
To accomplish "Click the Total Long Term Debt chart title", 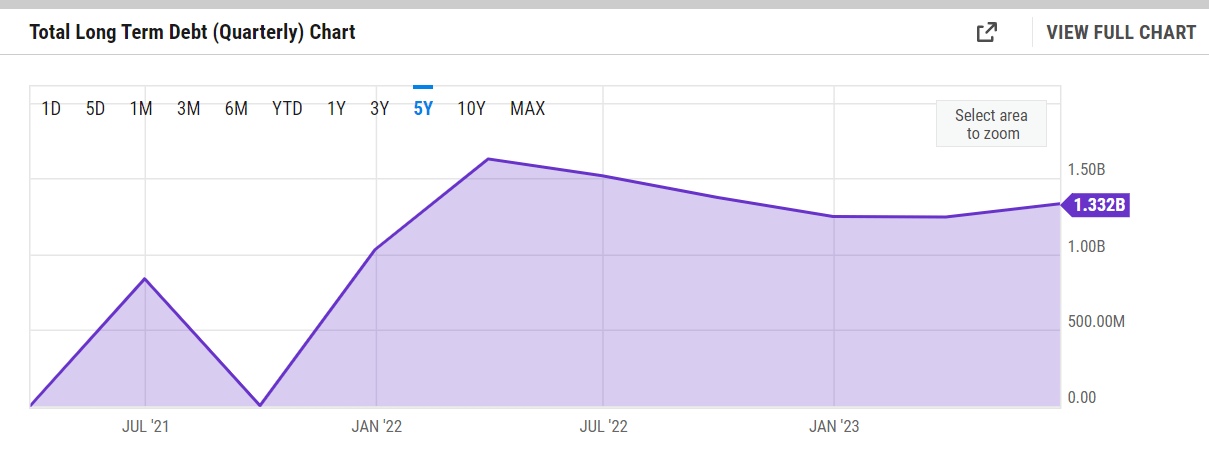I will click(193, 32).
